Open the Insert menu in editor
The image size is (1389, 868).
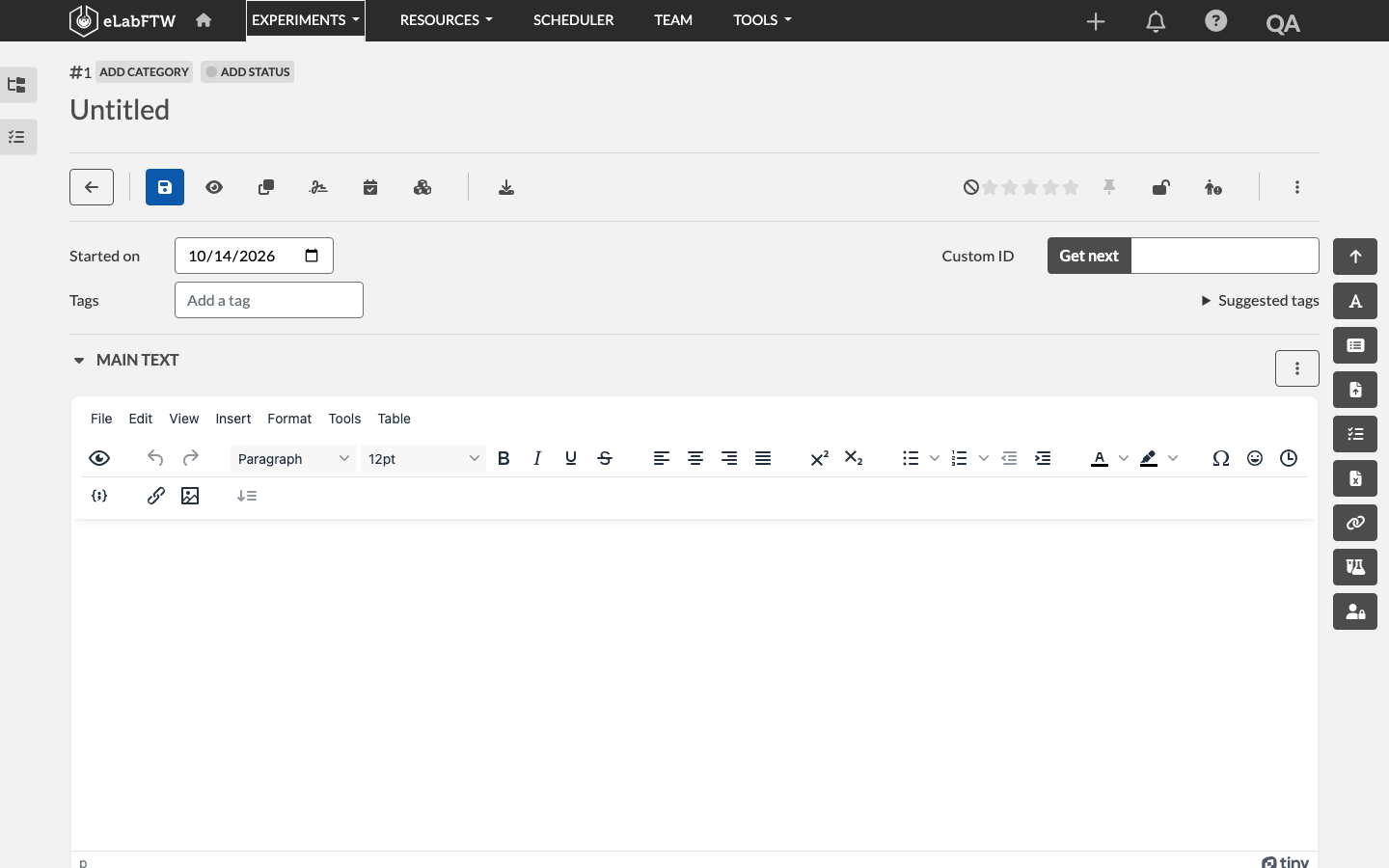point(233,419)
